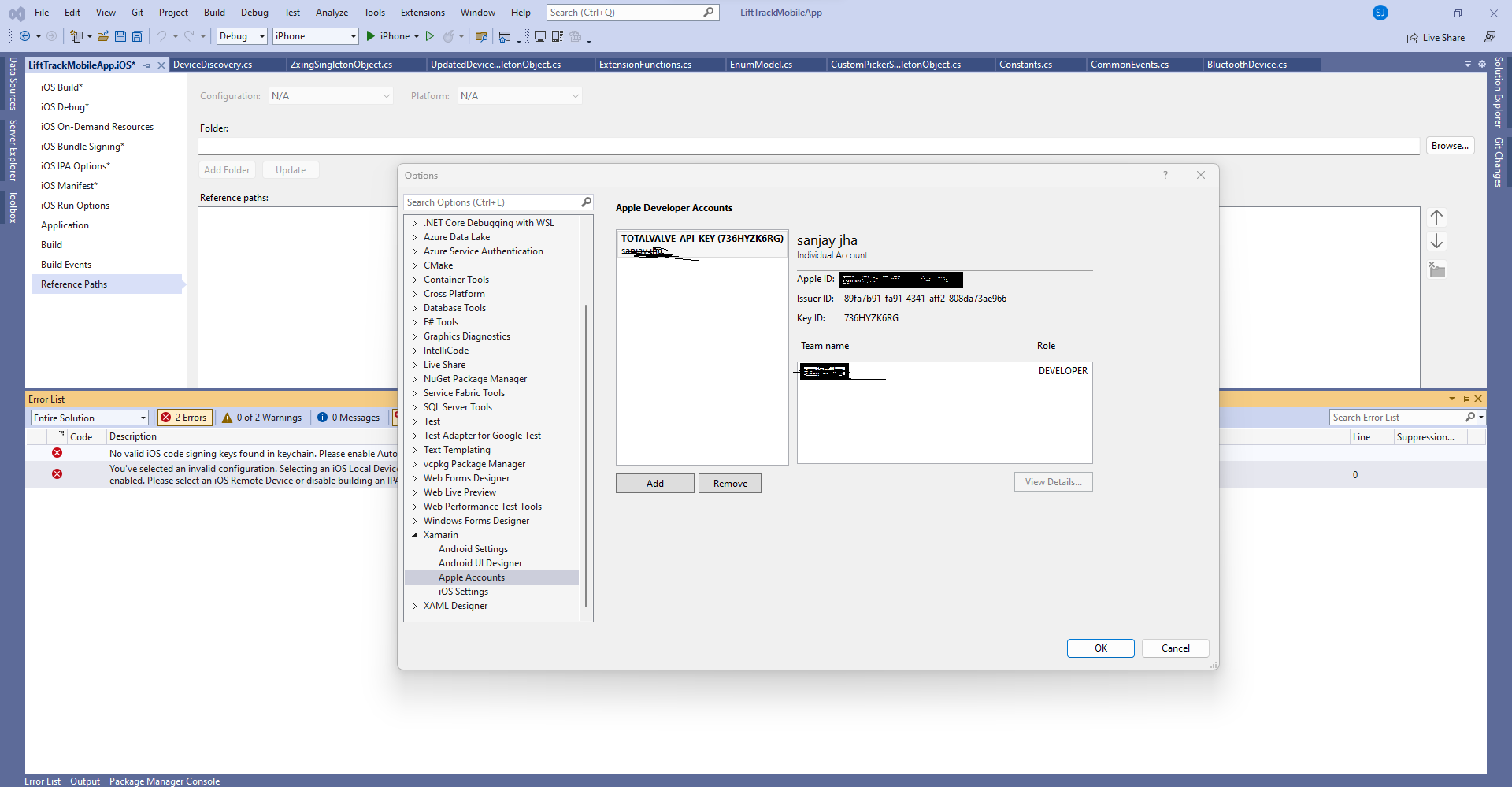Toggle the 0 Messages filter
The height and width of the screenshot is (787, 1512).
coord(348,418)
